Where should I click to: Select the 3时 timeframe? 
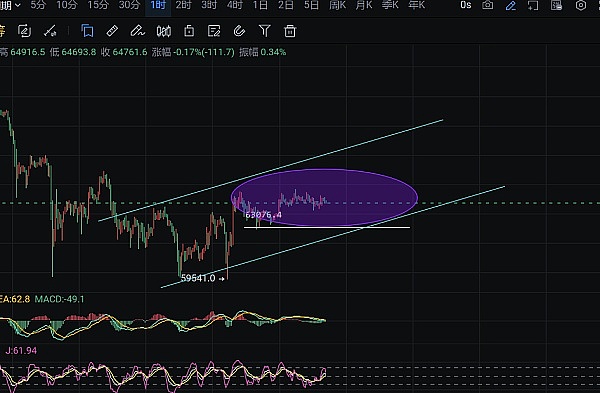point(209,5)
